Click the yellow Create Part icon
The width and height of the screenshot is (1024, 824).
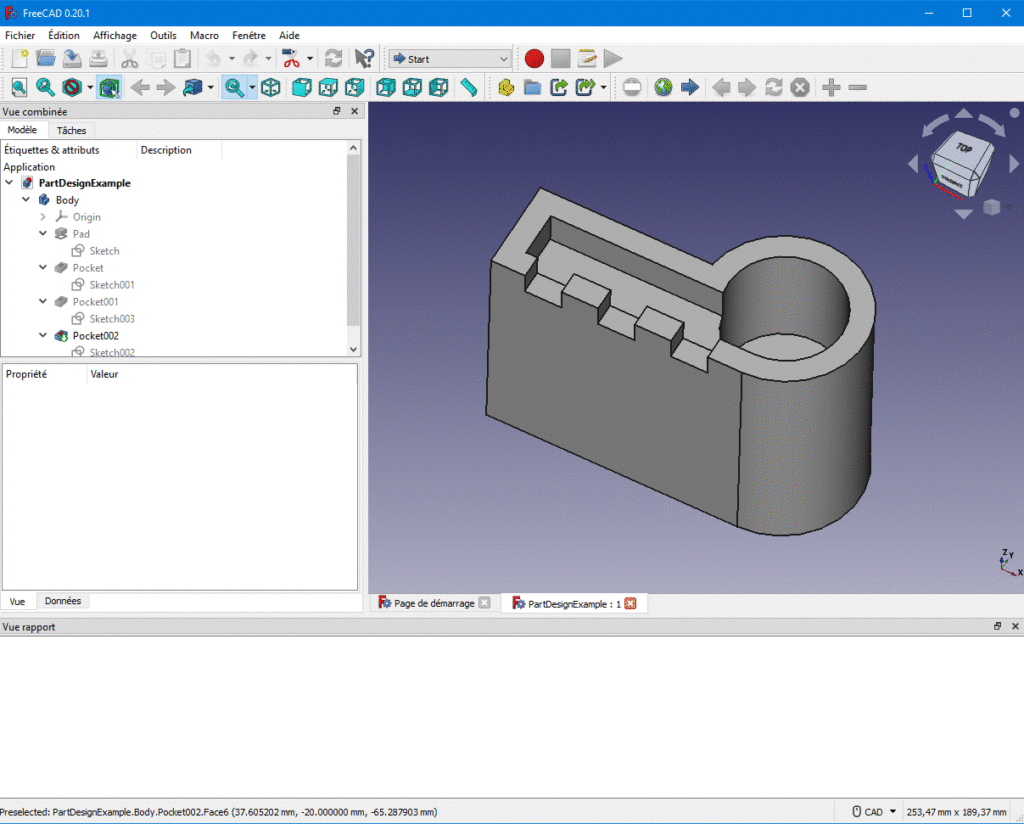click(x=506, y=87)
